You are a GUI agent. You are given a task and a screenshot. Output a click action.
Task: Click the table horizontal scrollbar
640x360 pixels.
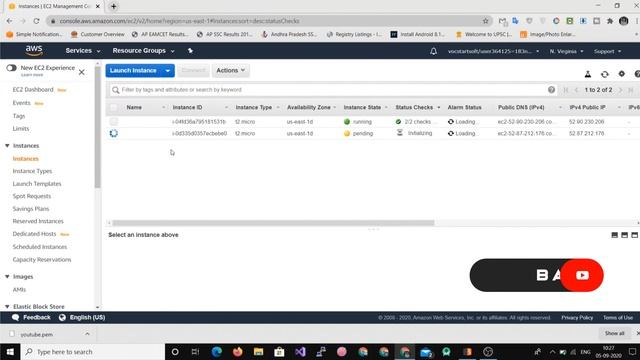click(x=273, y=223)
